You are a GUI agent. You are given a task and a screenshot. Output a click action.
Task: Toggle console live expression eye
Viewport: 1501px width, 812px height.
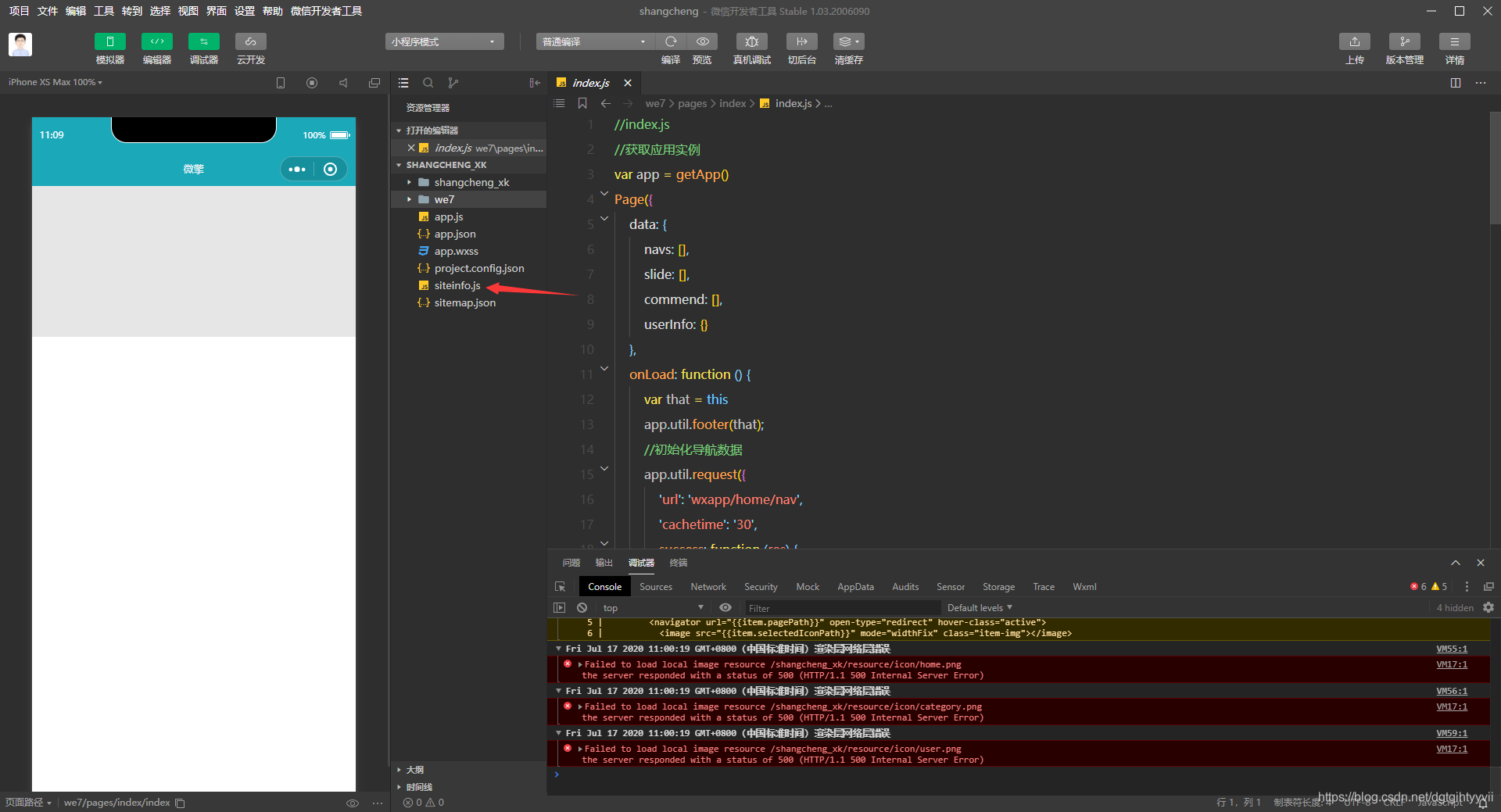pyautogui.click(x=725, y=608)
